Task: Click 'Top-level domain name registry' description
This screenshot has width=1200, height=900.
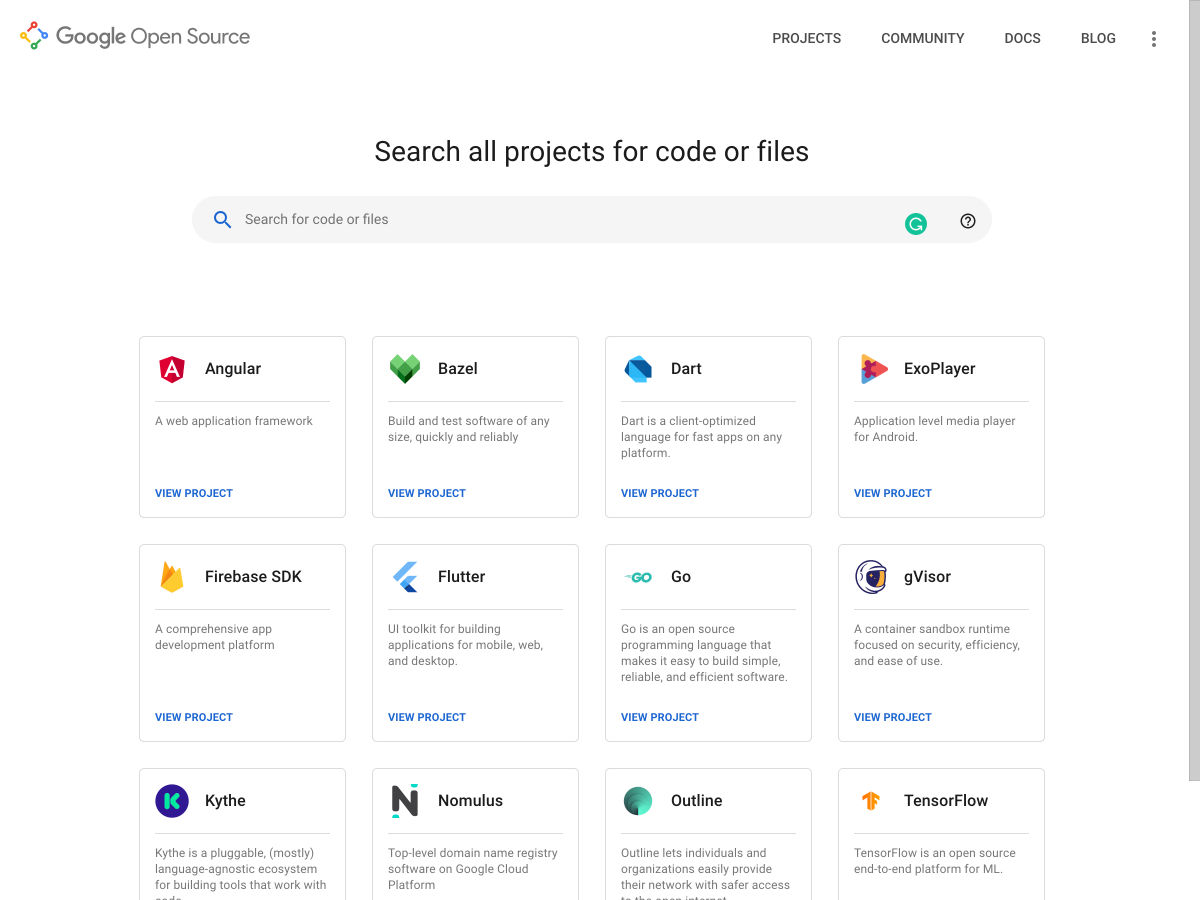Action: (473, 869)
